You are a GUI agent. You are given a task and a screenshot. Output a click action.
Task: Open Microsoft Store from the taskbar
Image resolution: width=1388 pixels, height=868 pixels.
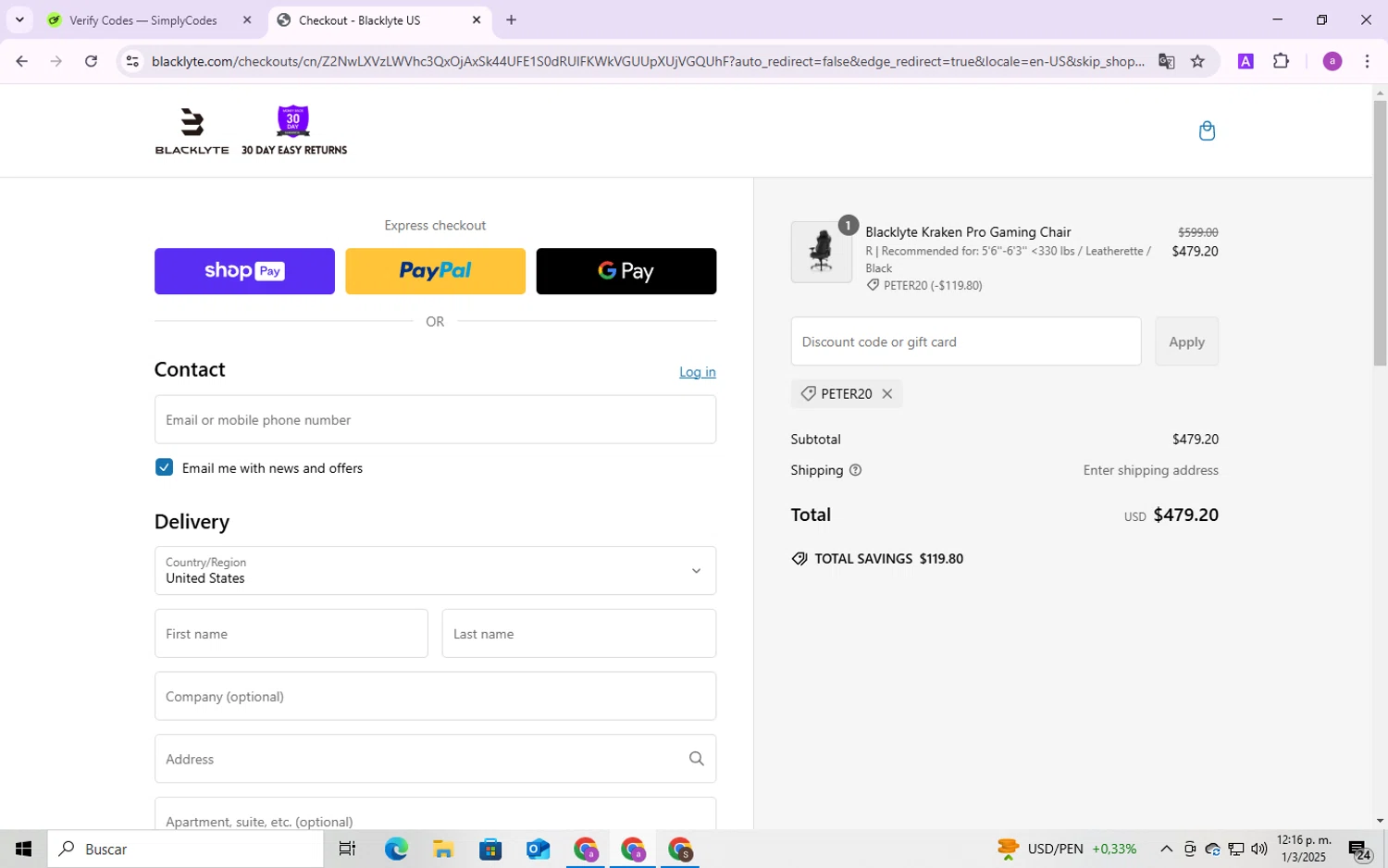490,849
